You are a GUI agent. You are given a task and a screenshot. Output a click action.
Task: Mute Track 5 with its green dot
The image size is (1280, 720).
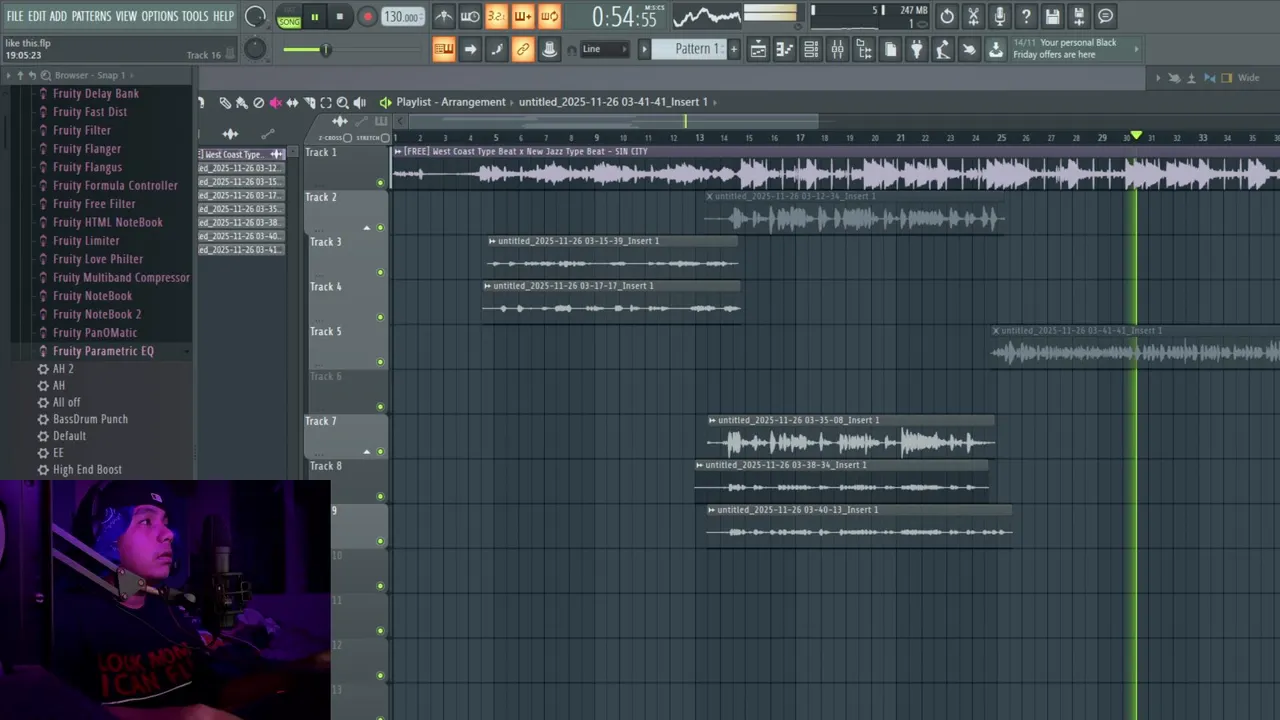coord(380,362)
